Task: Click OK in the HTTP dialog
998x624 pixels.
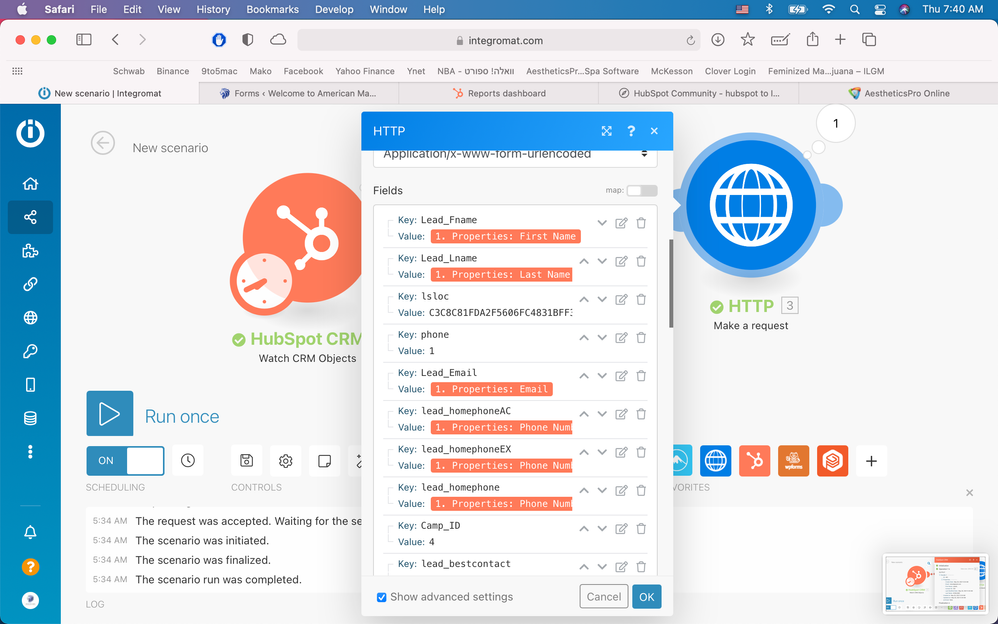Action: pos(647,597)
